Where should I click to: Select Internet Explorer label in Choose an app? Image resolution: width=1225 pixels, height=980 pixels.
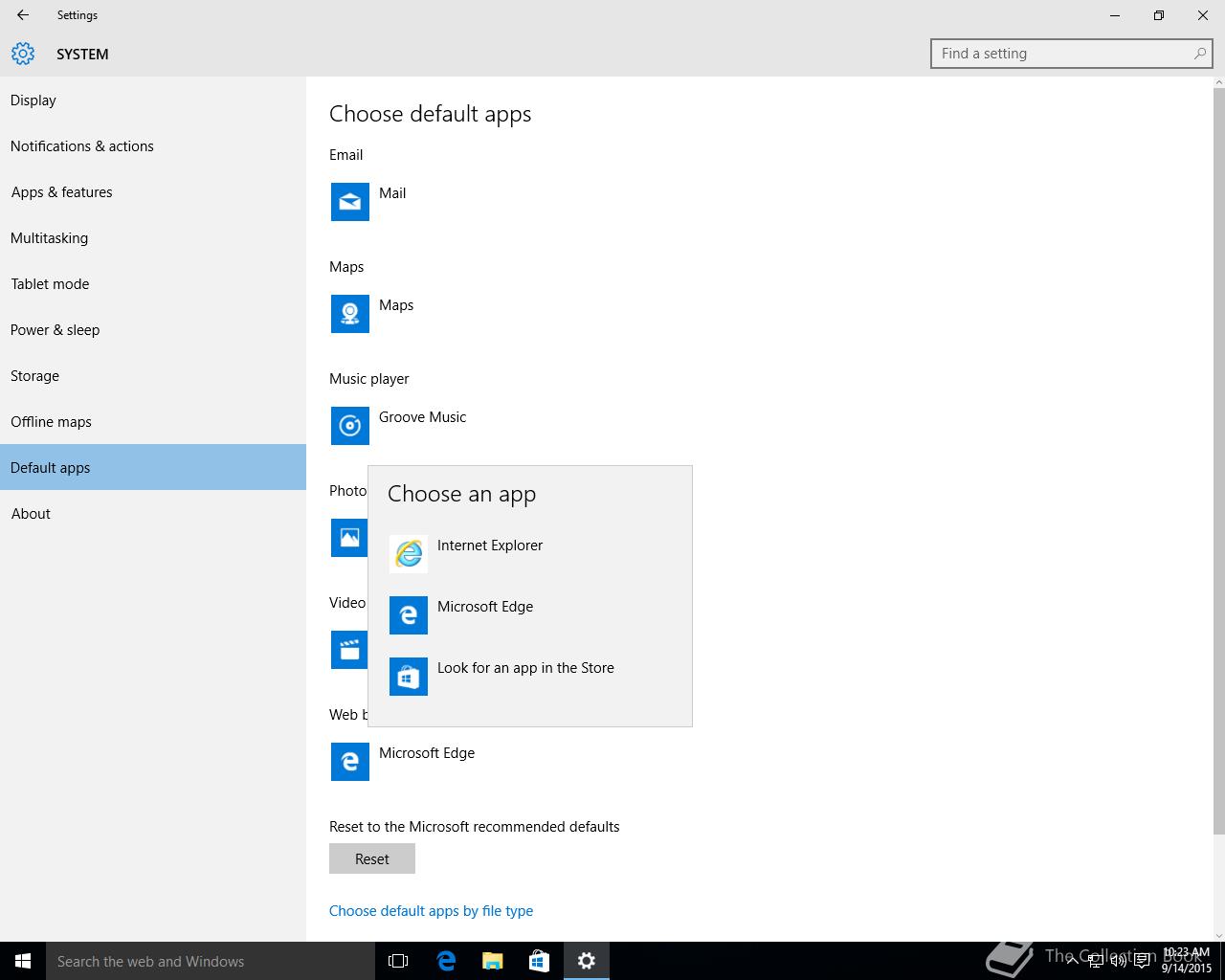tap(490, 546)
